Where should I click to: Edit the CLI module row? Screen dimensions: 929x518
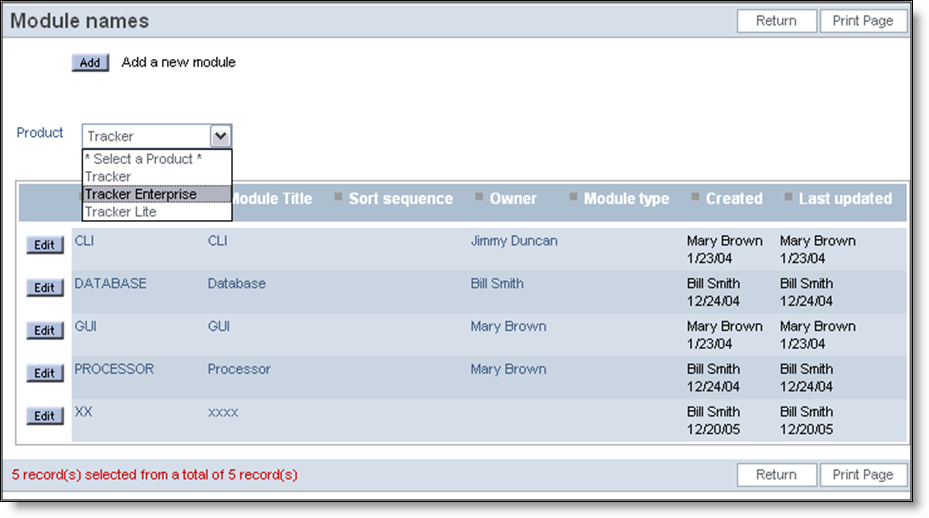44,245
